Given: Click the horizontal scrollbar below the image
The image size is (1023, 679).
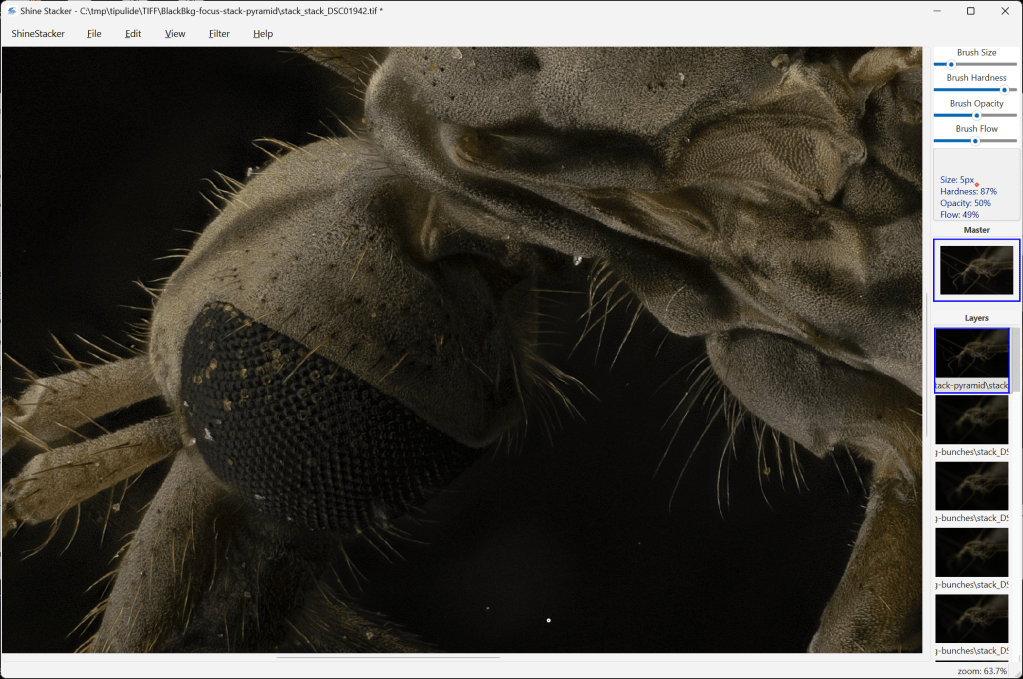Looking at the screenshot, I should coord(388,657).
